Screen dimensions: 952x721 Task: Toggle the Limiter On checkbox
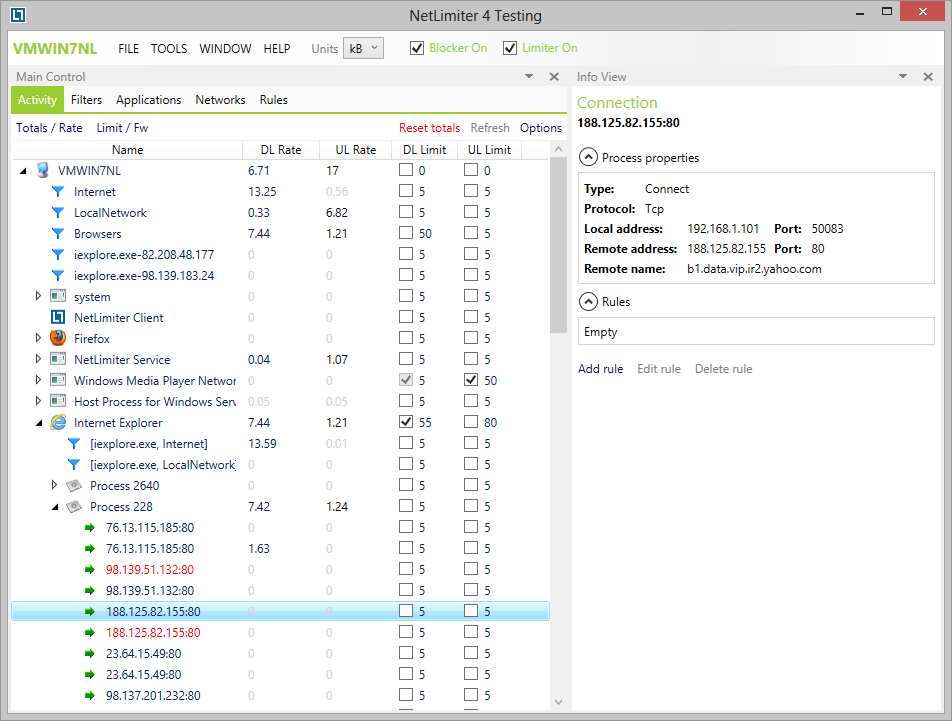pos(510,48)
